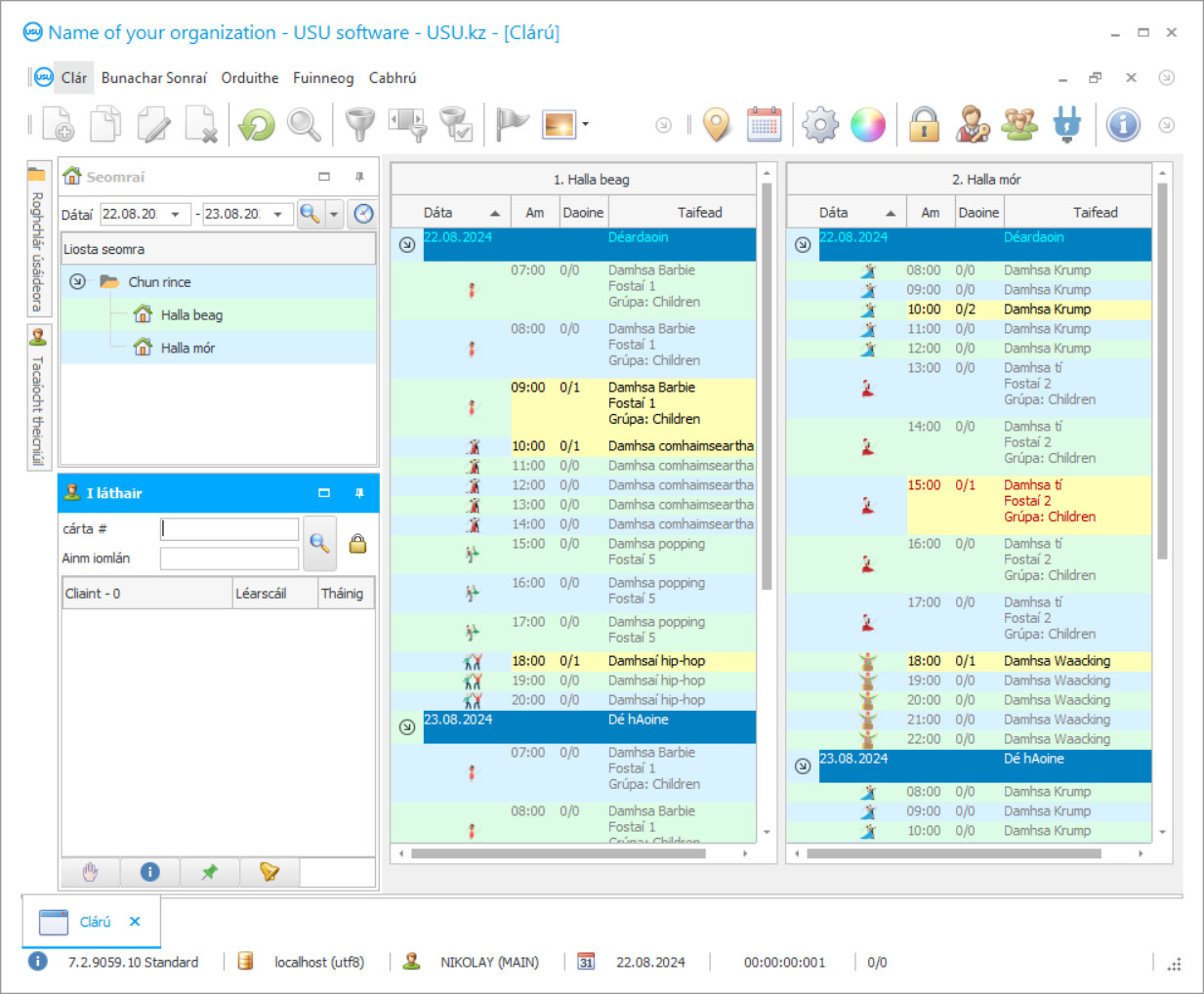Click the add new record icon
Viewport: 1204px width, 994px height.
click(x=58, y=125)
